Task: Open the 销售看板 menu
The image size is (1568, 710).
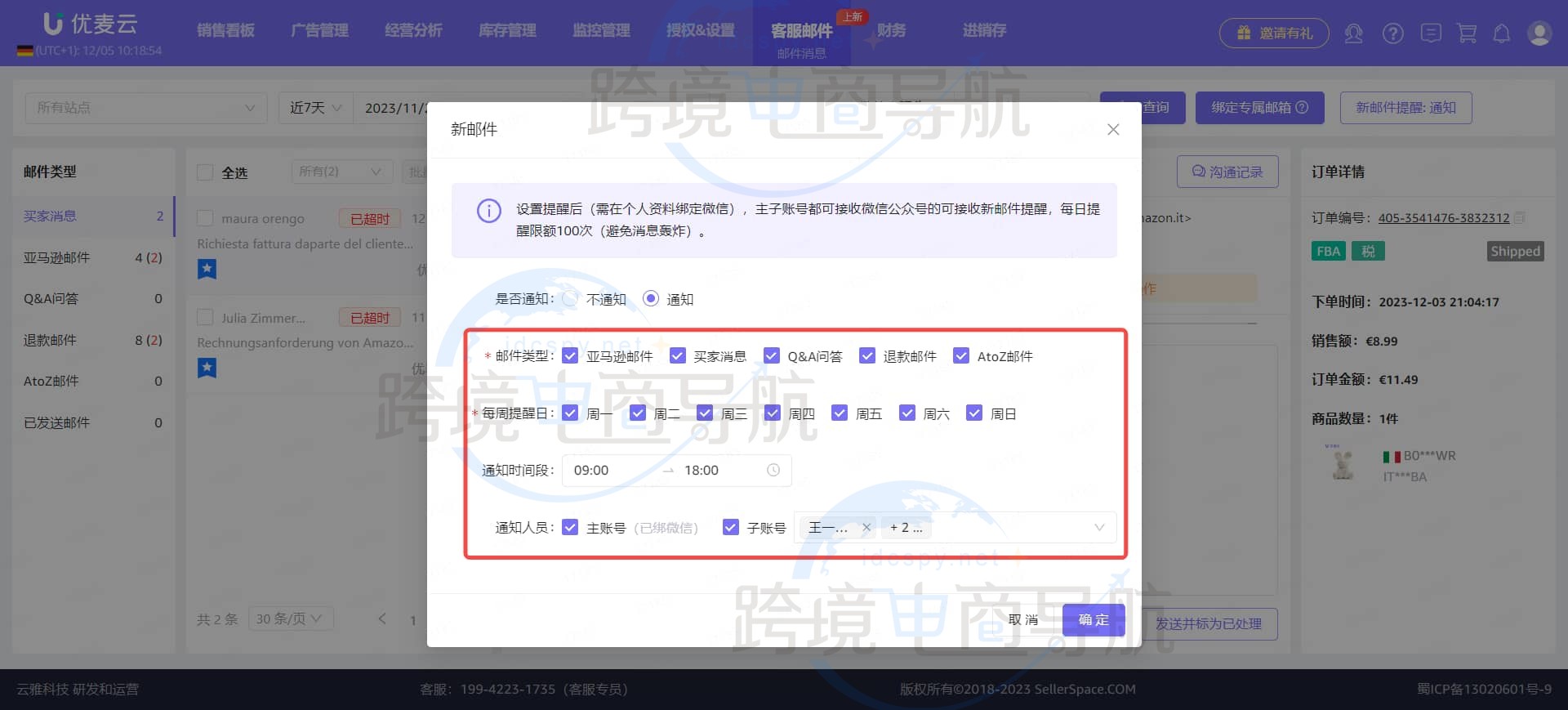Action: point(225,30)
